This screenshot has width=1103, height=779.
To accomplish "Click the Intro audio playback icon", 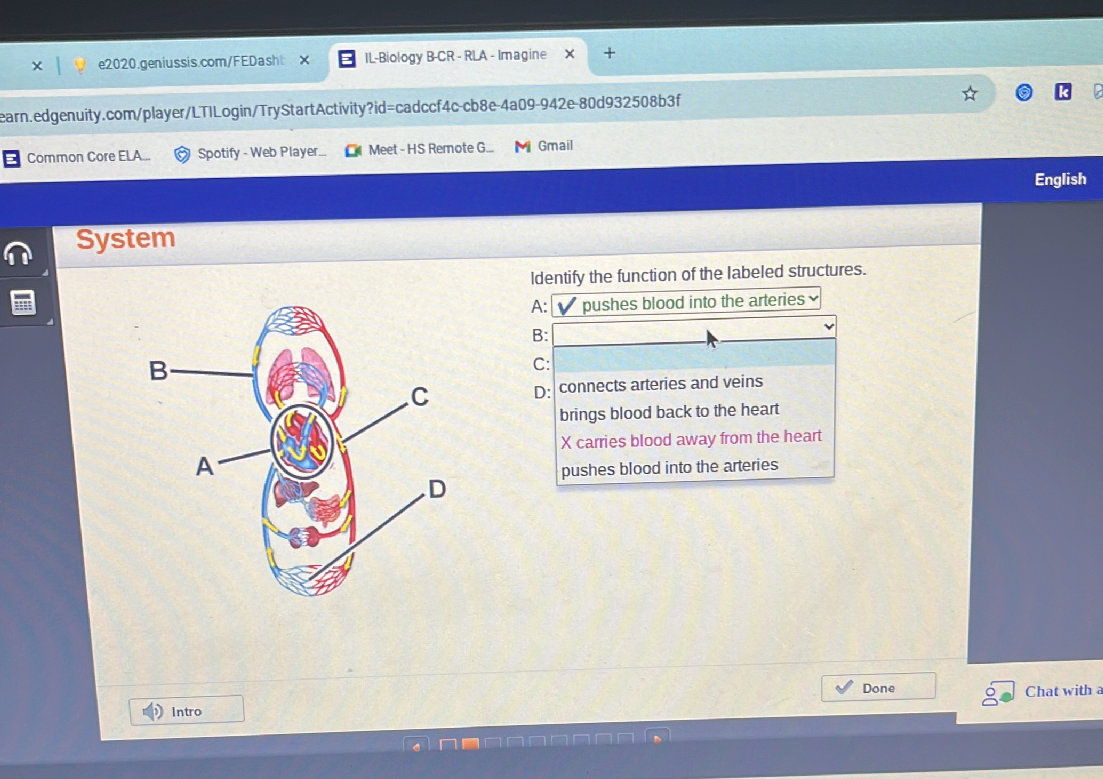I will (x=152, y=711).
